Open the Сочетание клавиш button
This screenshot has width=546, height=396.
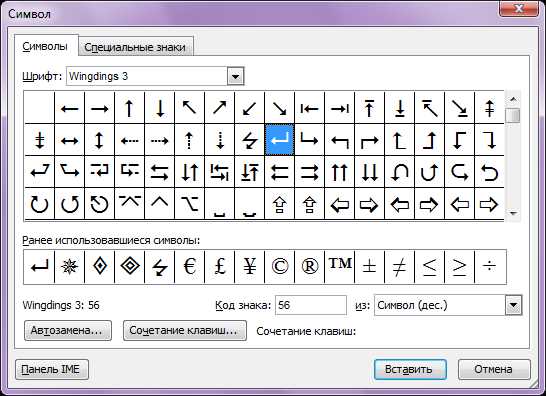[x=185, y=330]
